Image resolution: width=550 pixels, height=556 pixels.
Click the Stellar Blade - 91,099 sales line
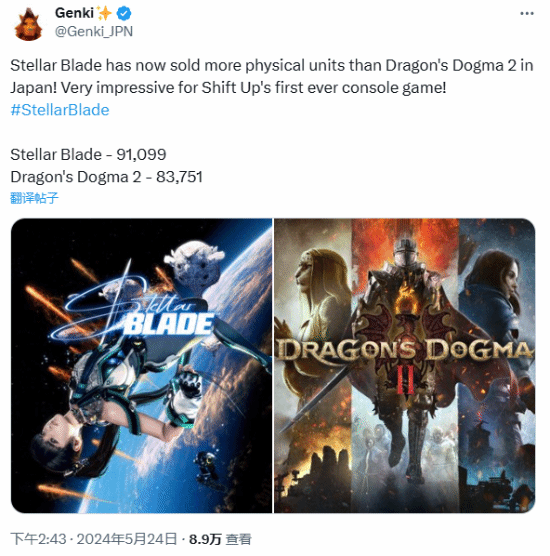[88, 155]
